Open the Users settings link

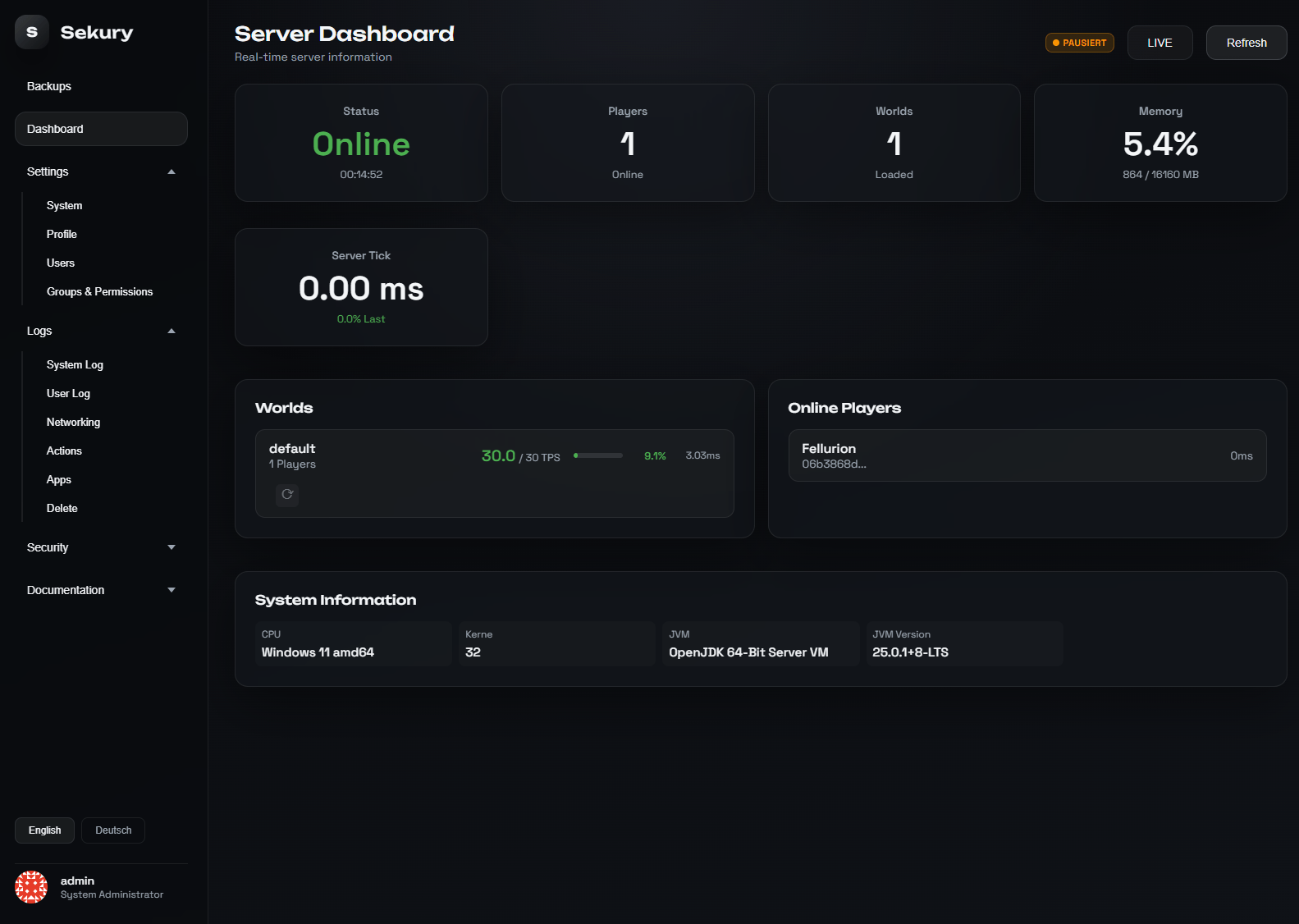point(61,263)
